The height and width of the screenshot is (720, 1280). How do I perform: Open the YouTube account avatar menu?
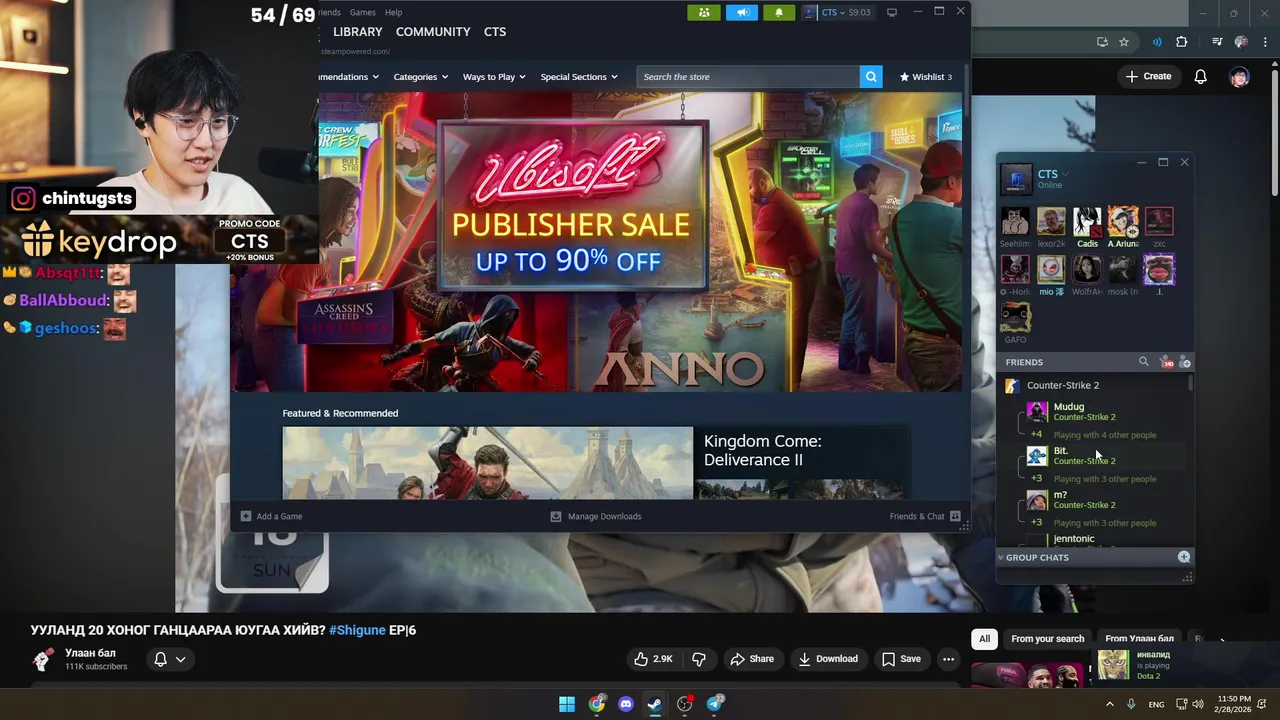(1240, 76)
